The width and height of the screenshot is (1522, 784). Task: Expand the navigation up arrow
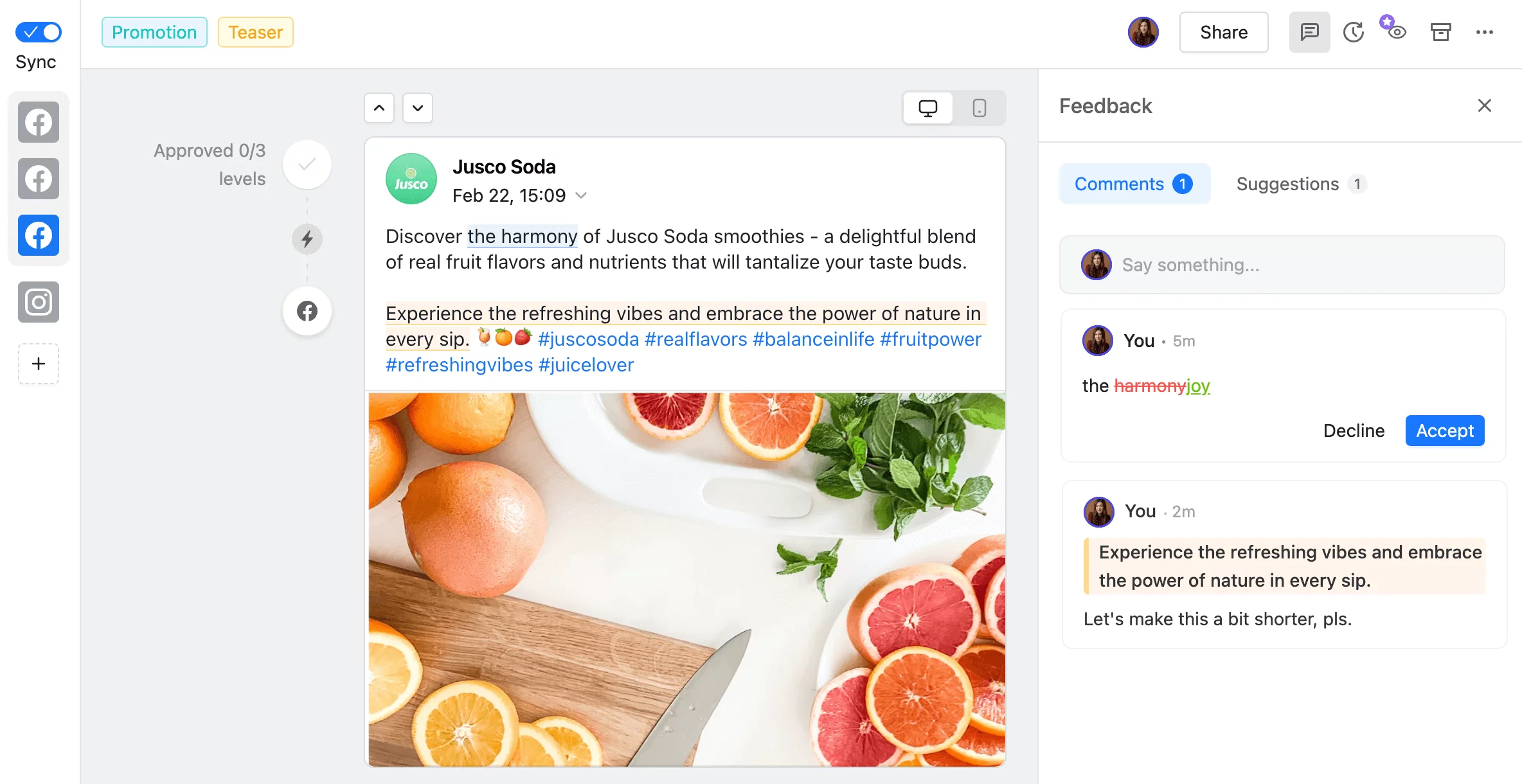(x=379, y=107)
